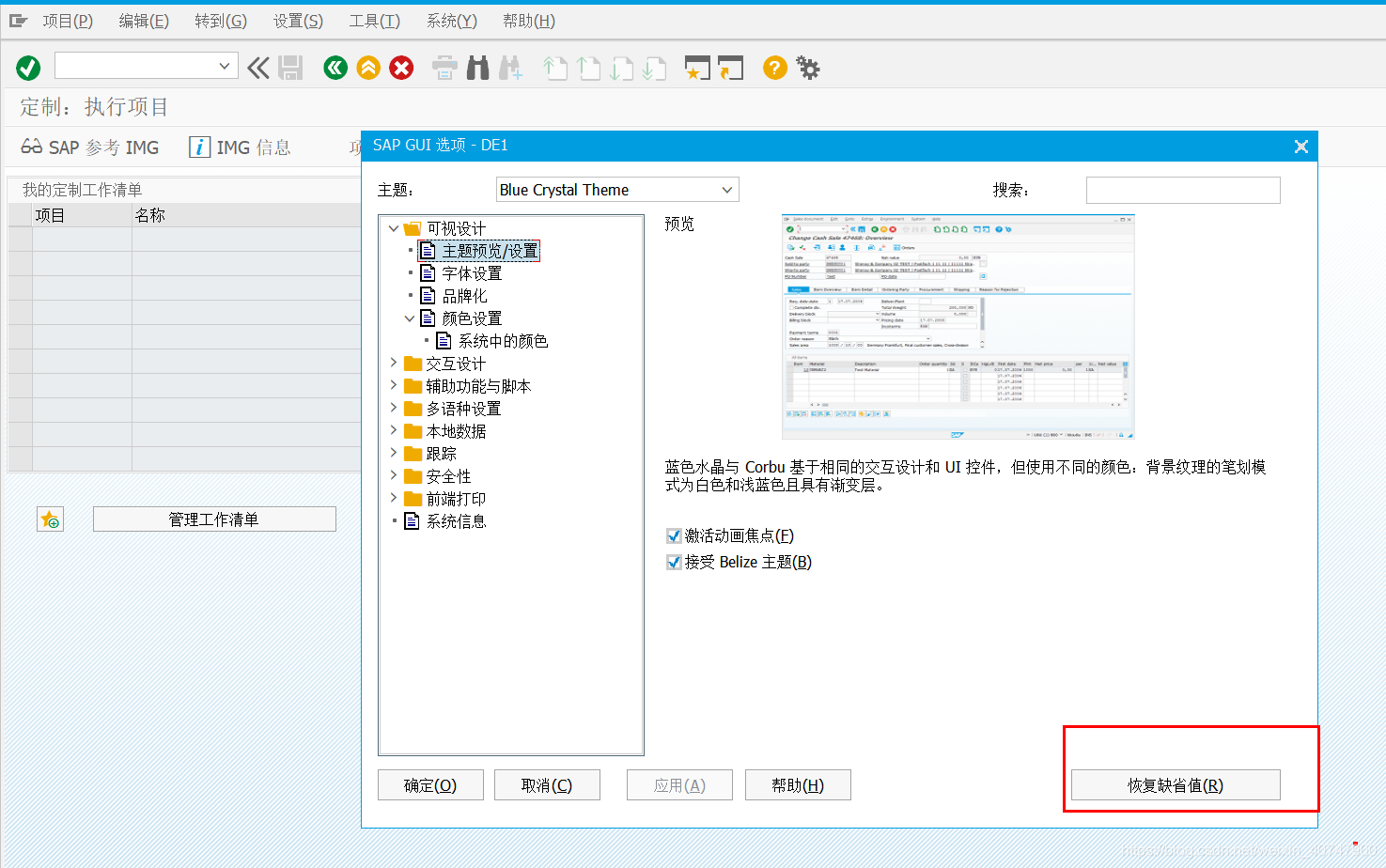Open the 系统(Y) menu
Screen dimensions: 1386x868
click(451, 21)
